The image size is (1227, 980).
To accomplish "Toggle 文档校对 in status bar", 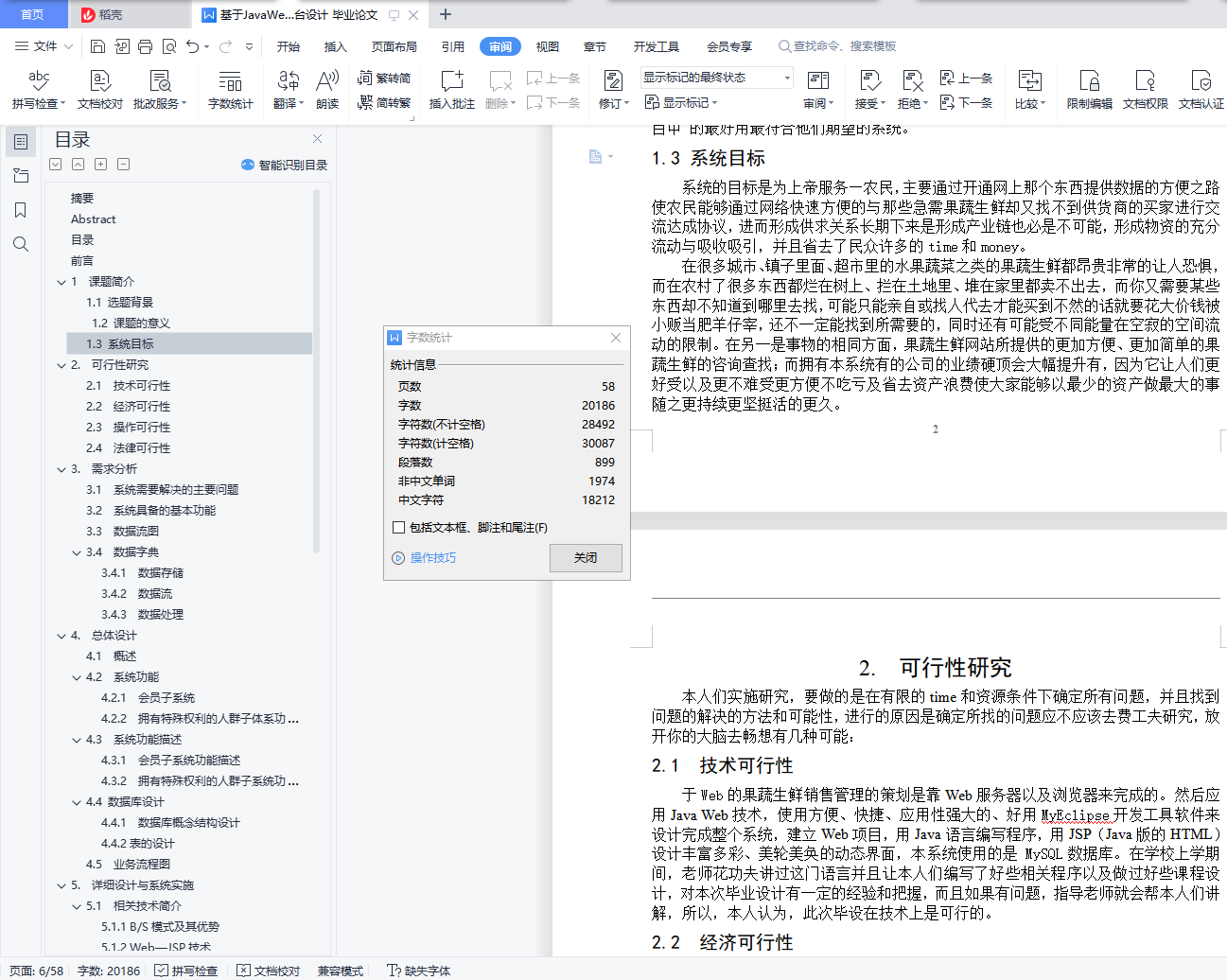I will pos(268,971).
